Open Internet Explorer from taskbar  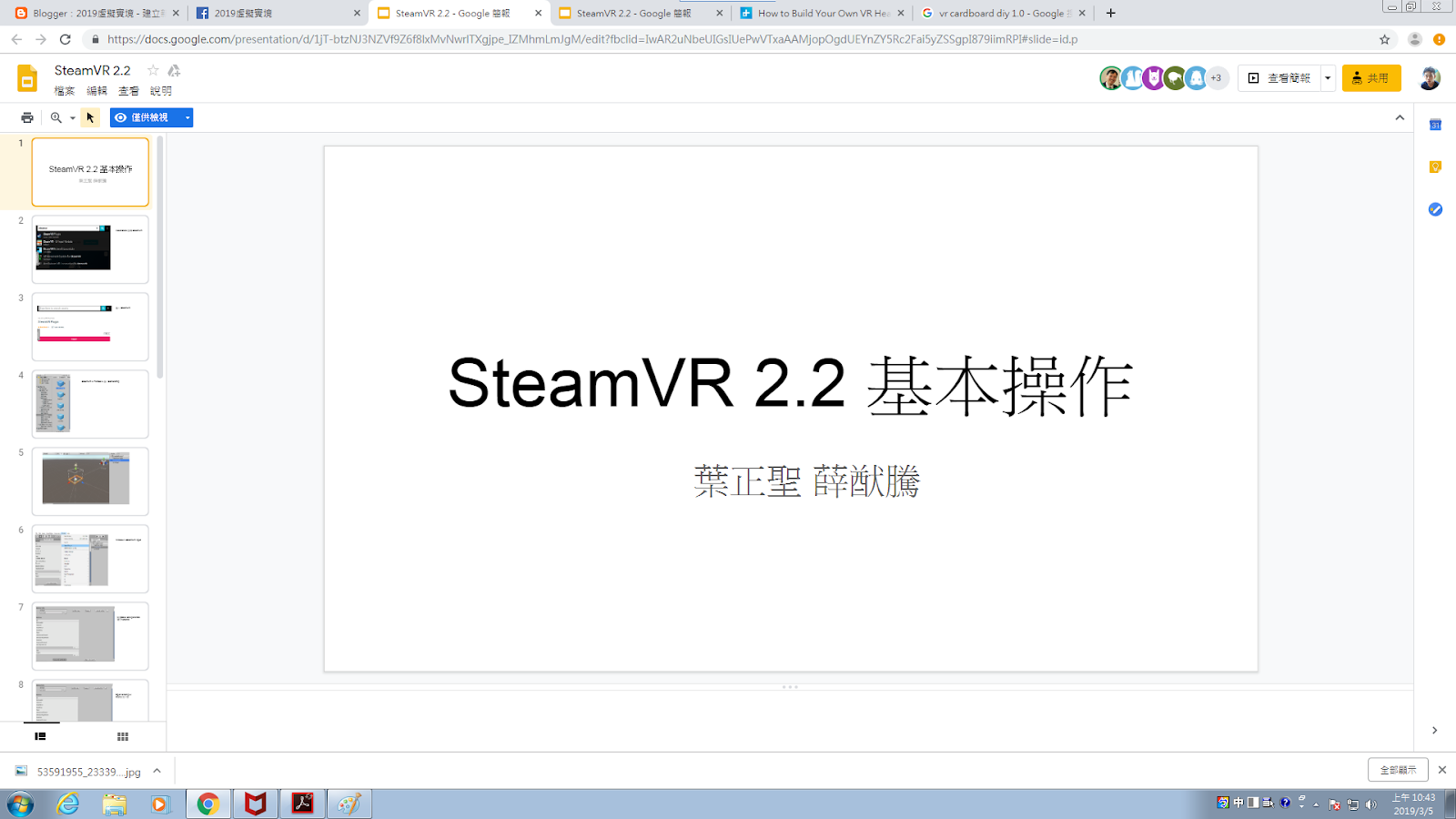click(68, 804)
